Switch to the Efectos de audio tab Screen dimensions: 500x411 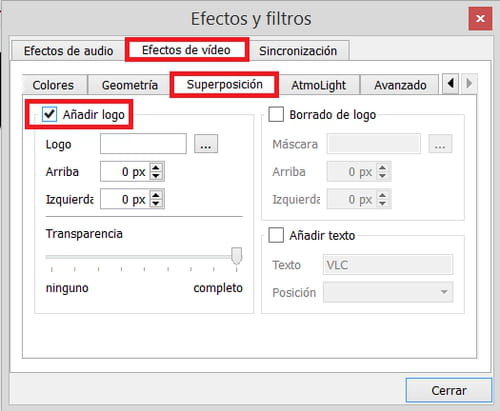pos(68,51)
